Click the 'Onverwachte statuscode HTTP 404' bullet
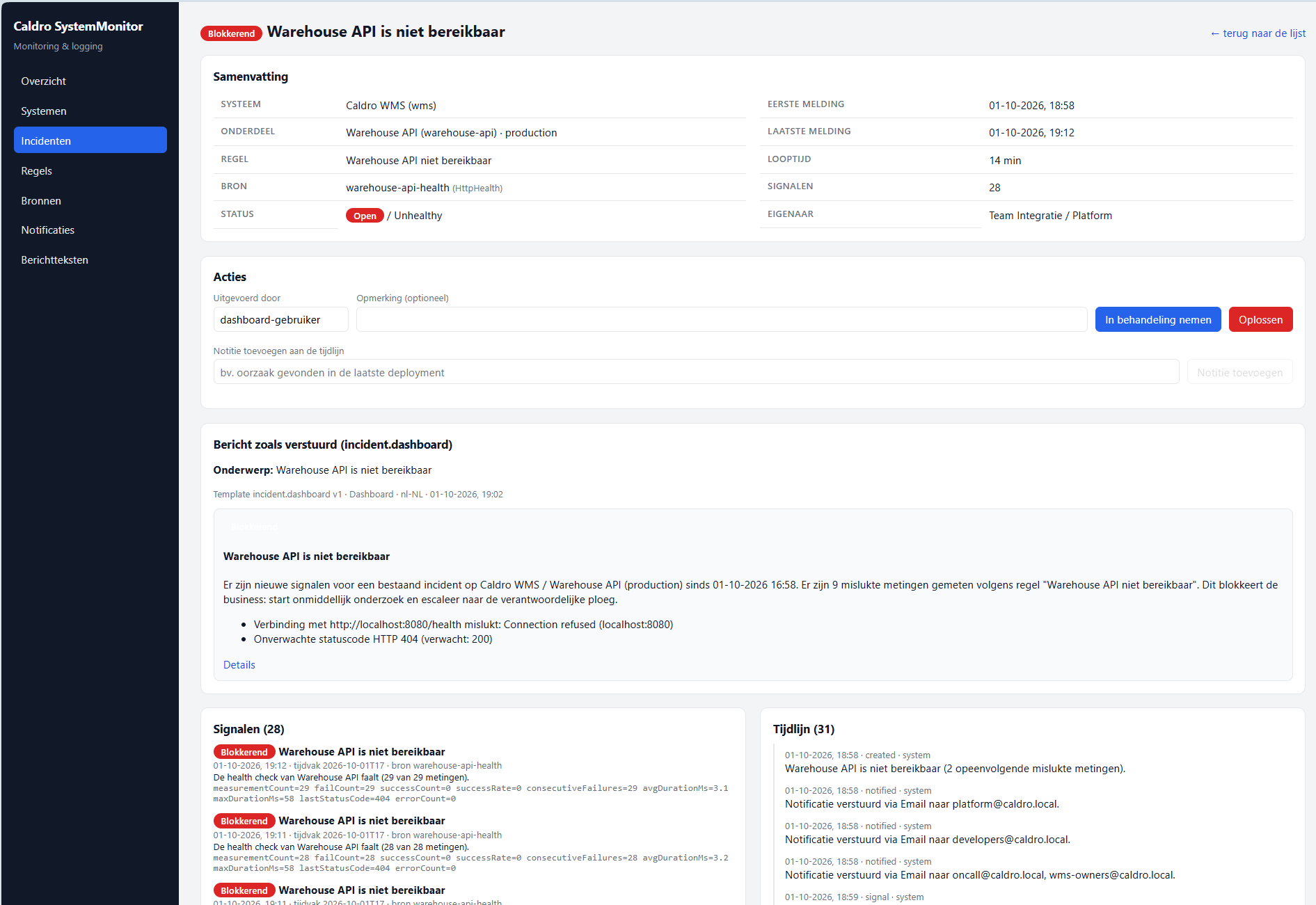Screen dimensions: 1316x905 click(x=373, y=639)
